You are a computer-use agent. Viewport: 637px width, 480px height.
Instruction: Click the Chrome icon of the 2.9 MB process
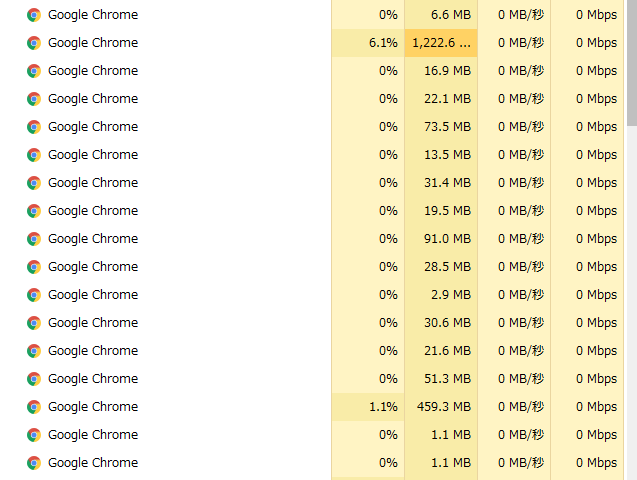(34, 295)
